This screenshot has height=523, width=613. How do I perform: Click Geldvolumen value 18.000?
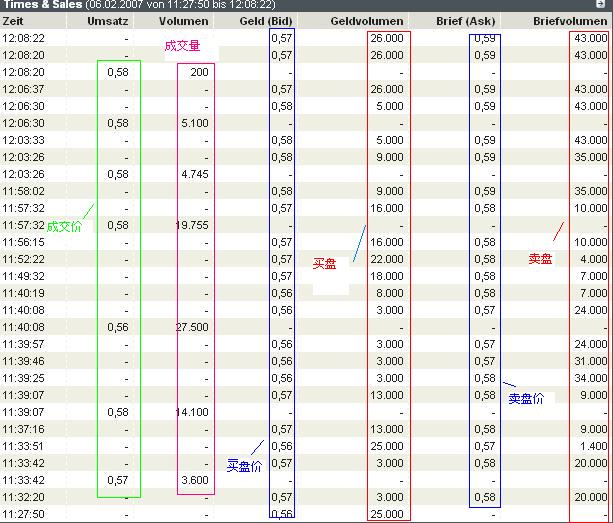click(387, 276)
